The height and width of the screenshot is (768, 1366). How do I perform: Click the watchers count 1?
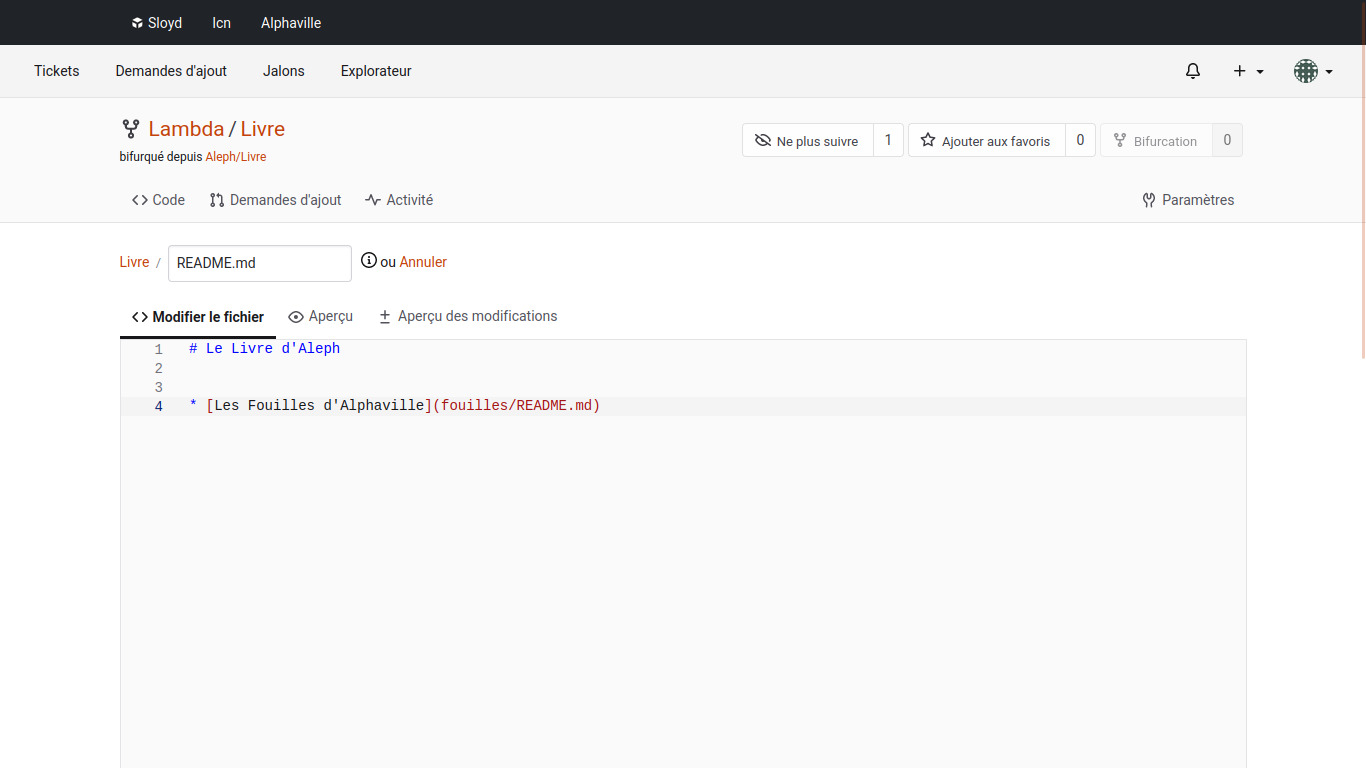coord(888,141)
